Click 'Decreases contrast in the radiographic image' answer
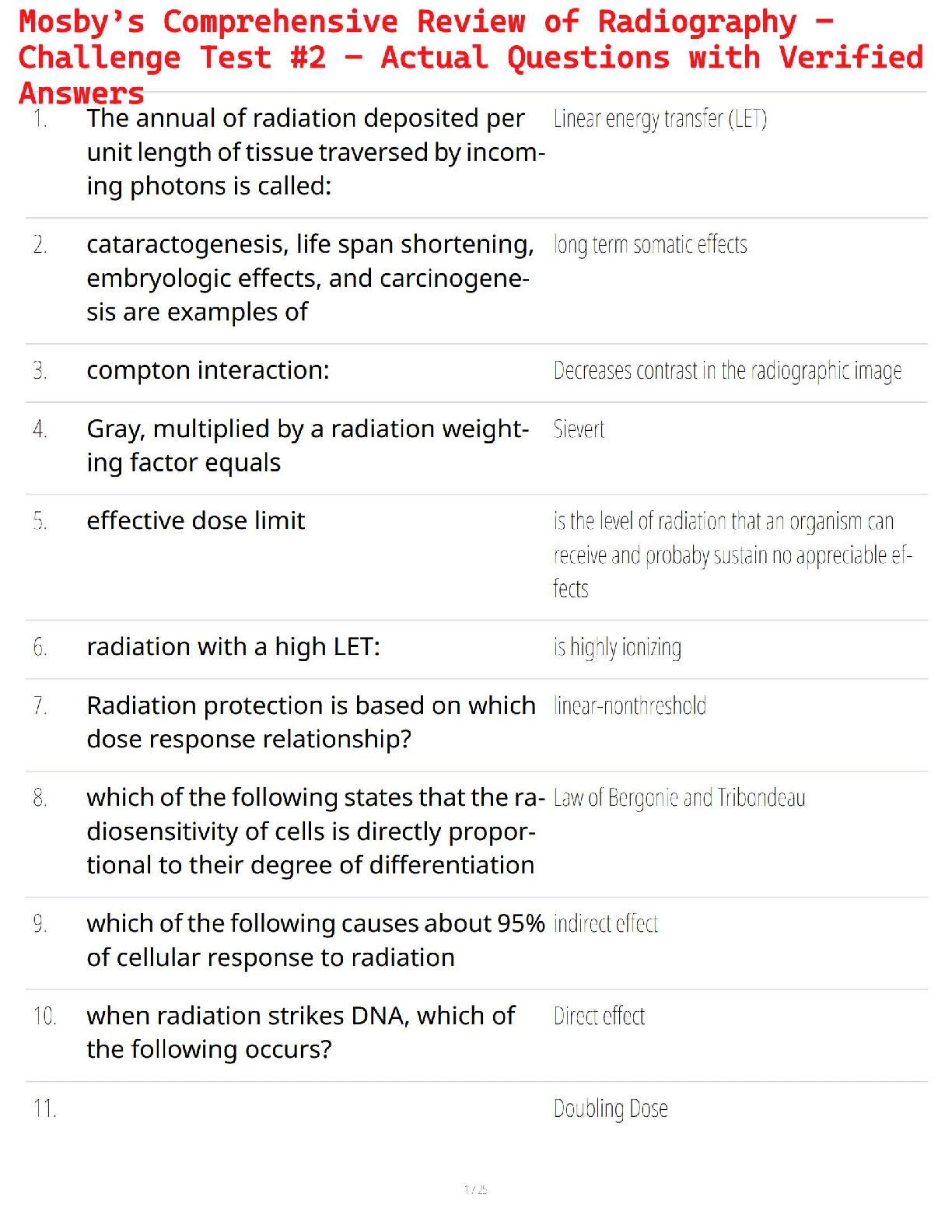Screen dimensions: 952x1232 pos(727,371)
